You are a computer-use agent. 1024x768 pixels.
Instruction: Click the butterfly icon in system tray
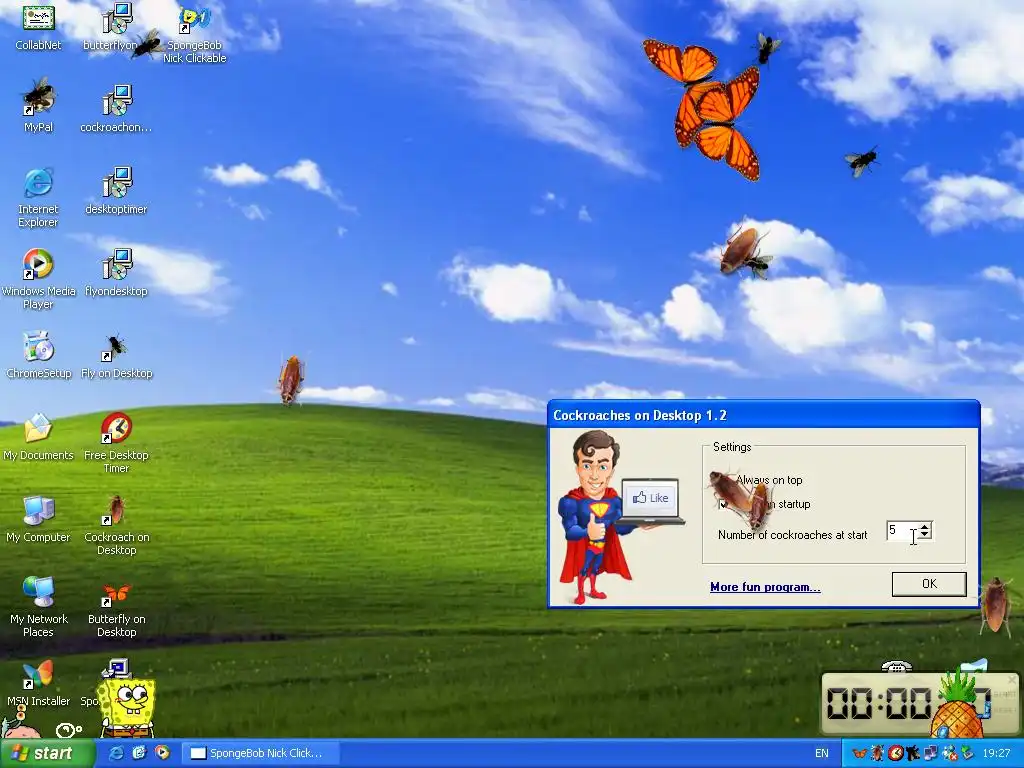[x=861, y=753]
